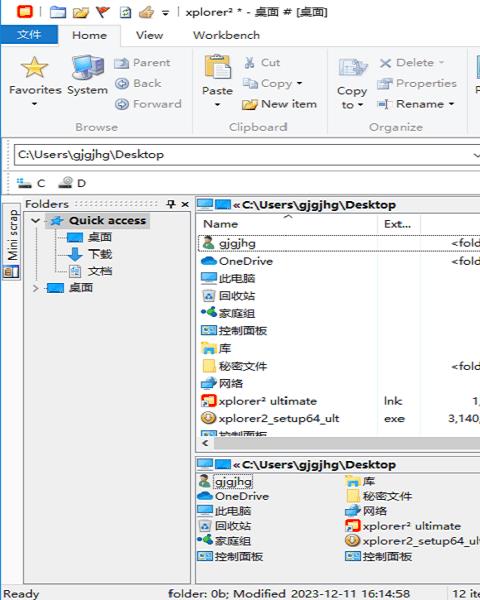Image resolution: width=480 pixels, height=600 pixels.
Task: Click horizontal scrollbar left arrow
Action: [205, 443]
